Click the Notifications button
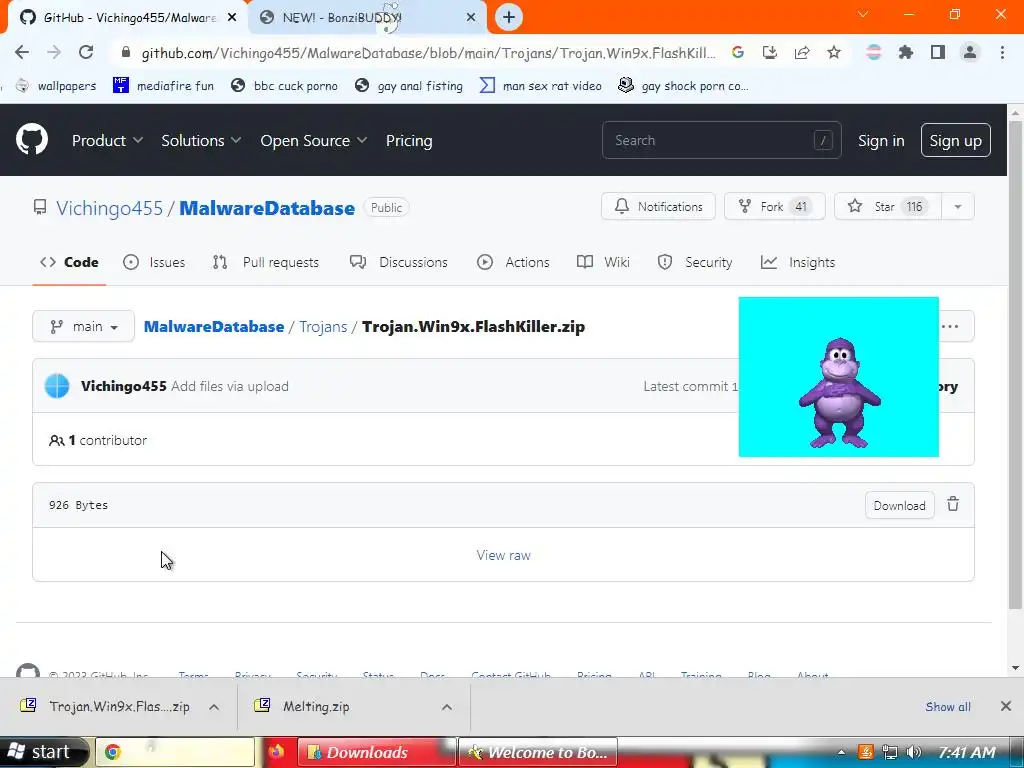Screen dimensions: 1024x768 click(658, 206)
